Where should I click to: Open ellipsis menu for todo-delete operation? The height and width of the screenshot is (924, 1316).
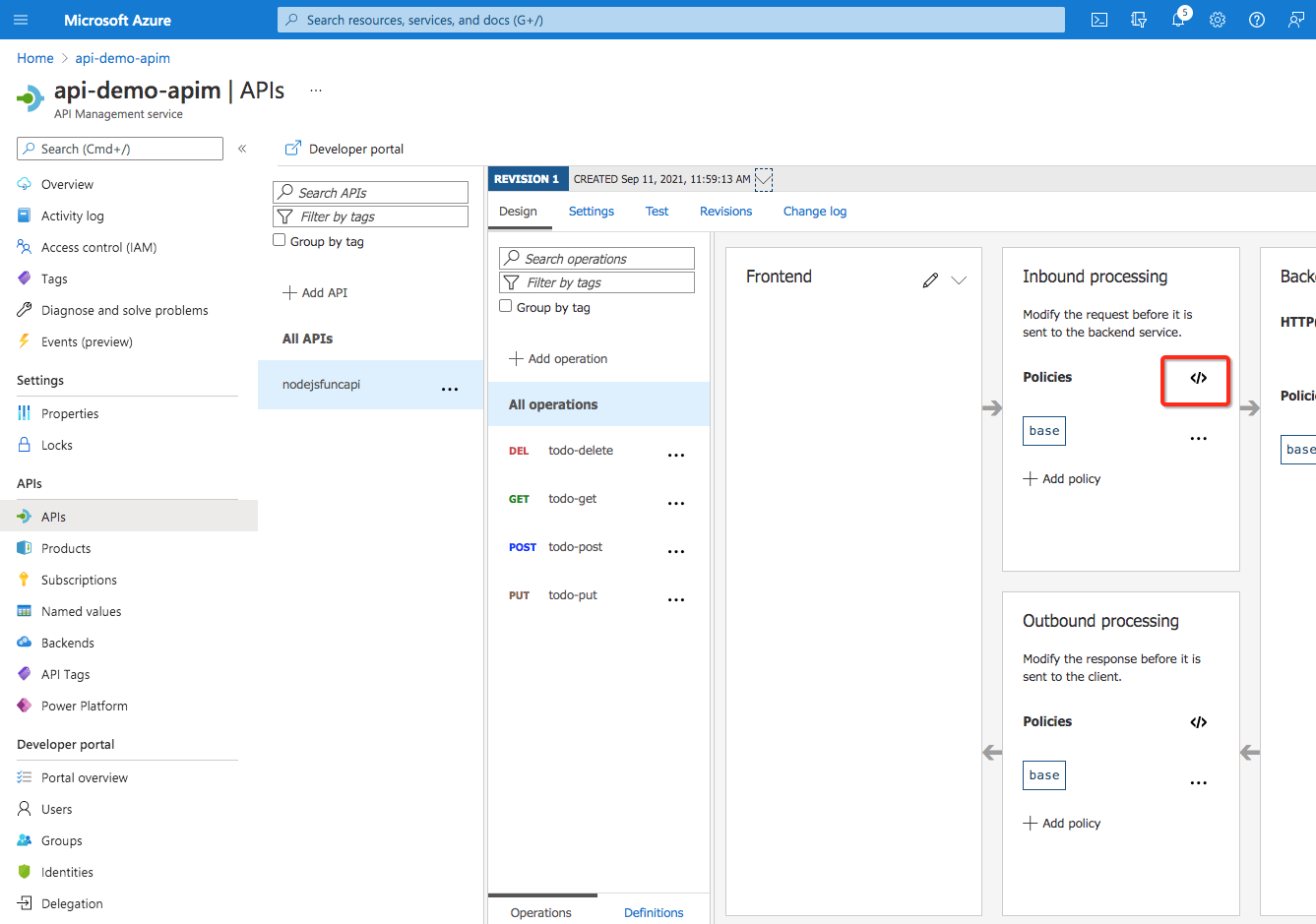point(676,456)
